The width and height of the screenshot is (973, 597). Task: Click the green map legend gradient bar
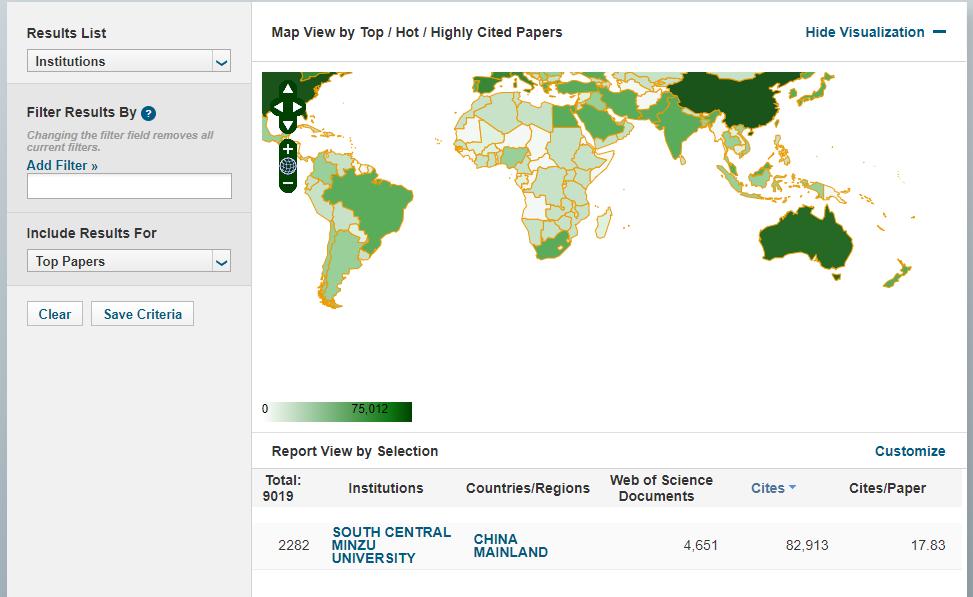[340, 411]
